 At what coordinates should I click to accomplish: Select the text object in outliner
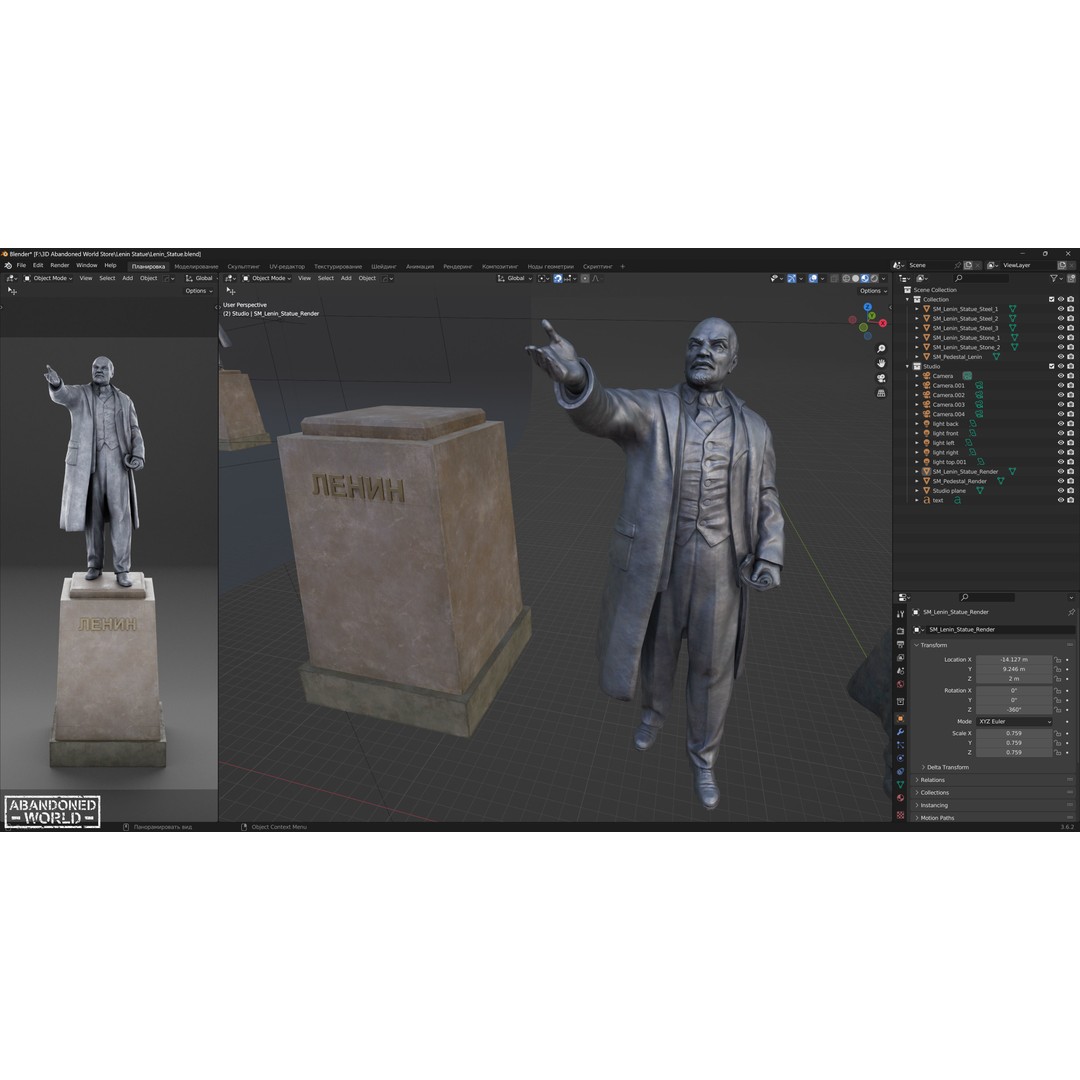[937, 500]
